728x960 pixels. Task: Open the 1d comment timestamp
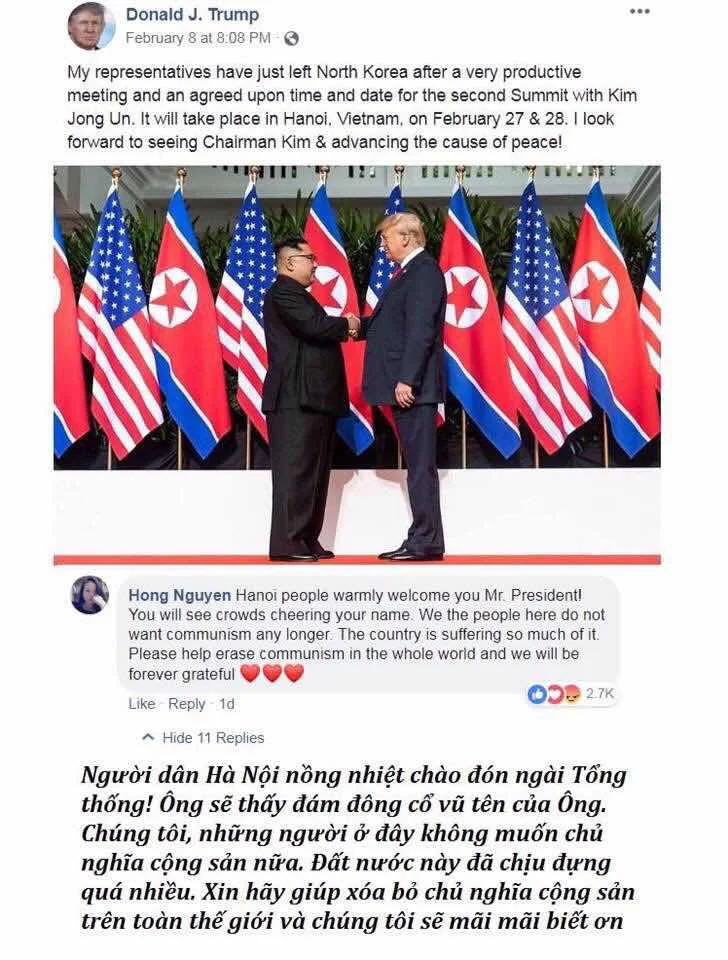tap(227, 704)
